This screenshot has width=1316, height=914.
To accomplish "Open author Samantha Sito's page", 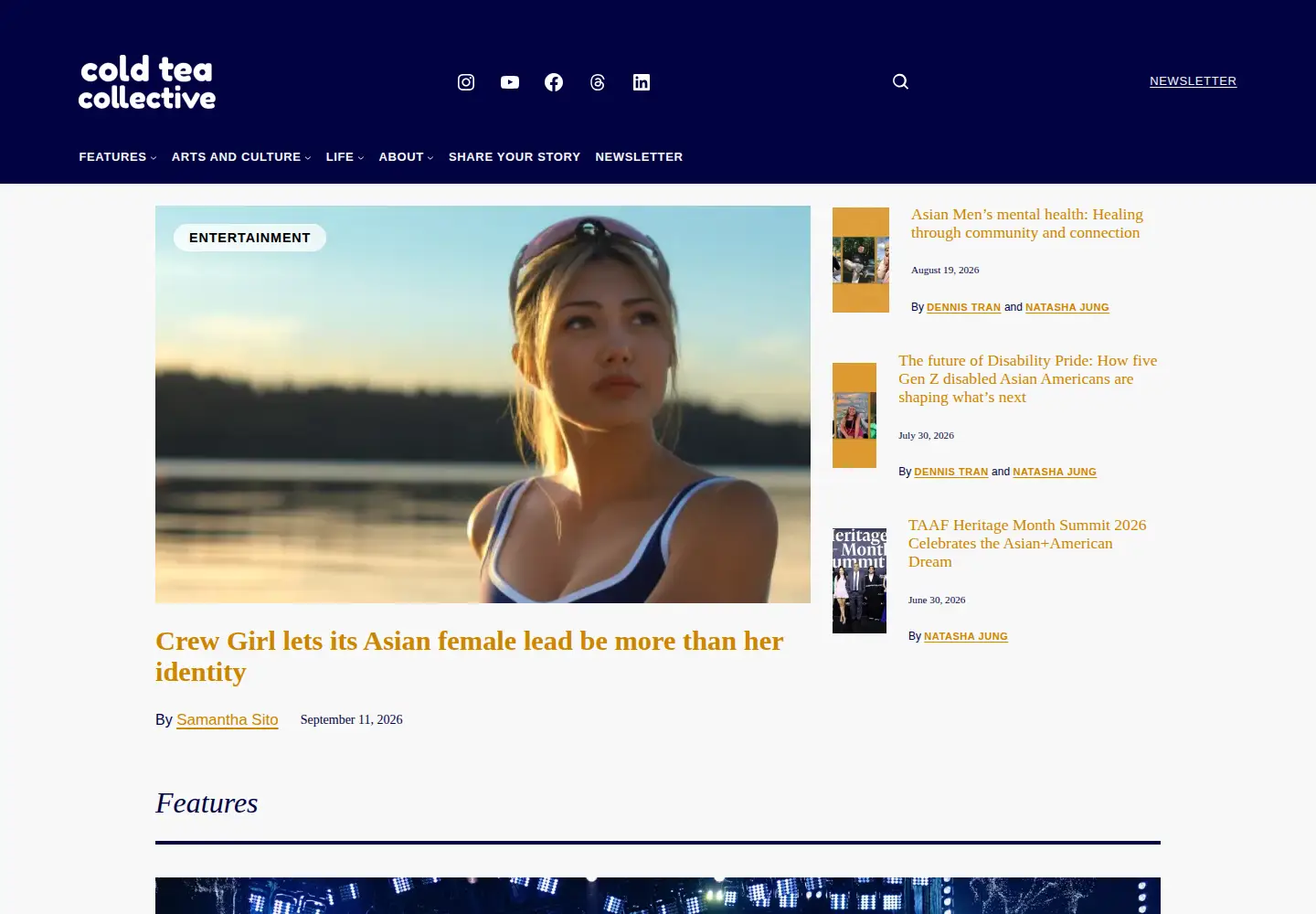I will point(228,720).
